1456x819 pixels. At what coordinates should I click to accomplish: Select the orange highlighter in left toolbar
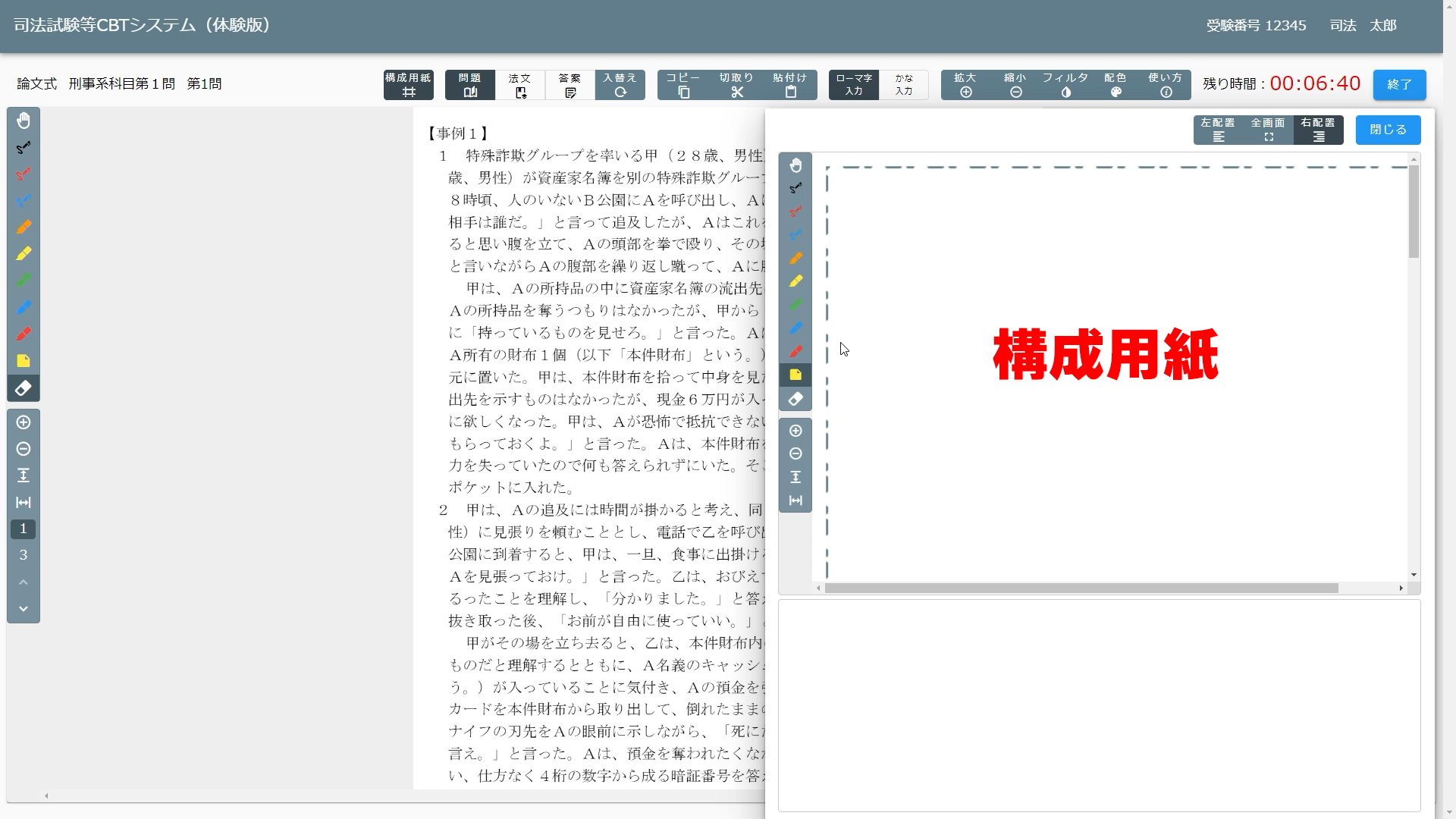click(24, 227)
